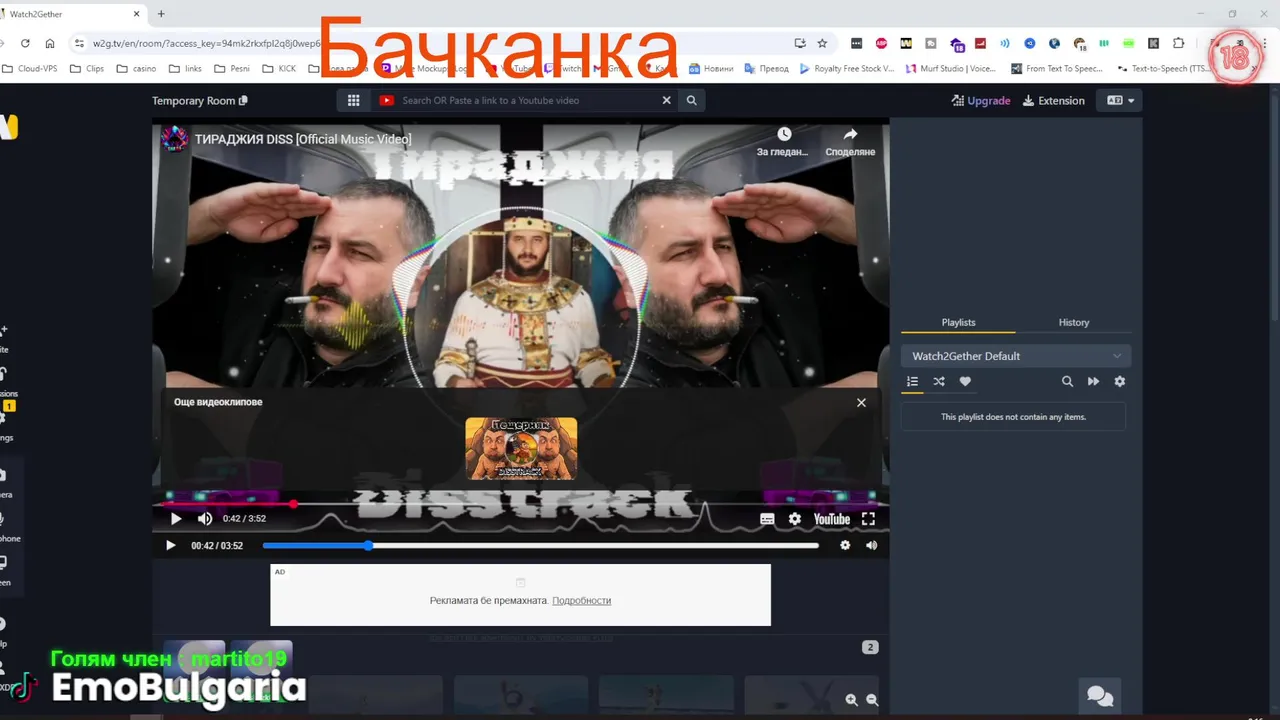Toggle YouTube subtitles

tap(767, 519)
